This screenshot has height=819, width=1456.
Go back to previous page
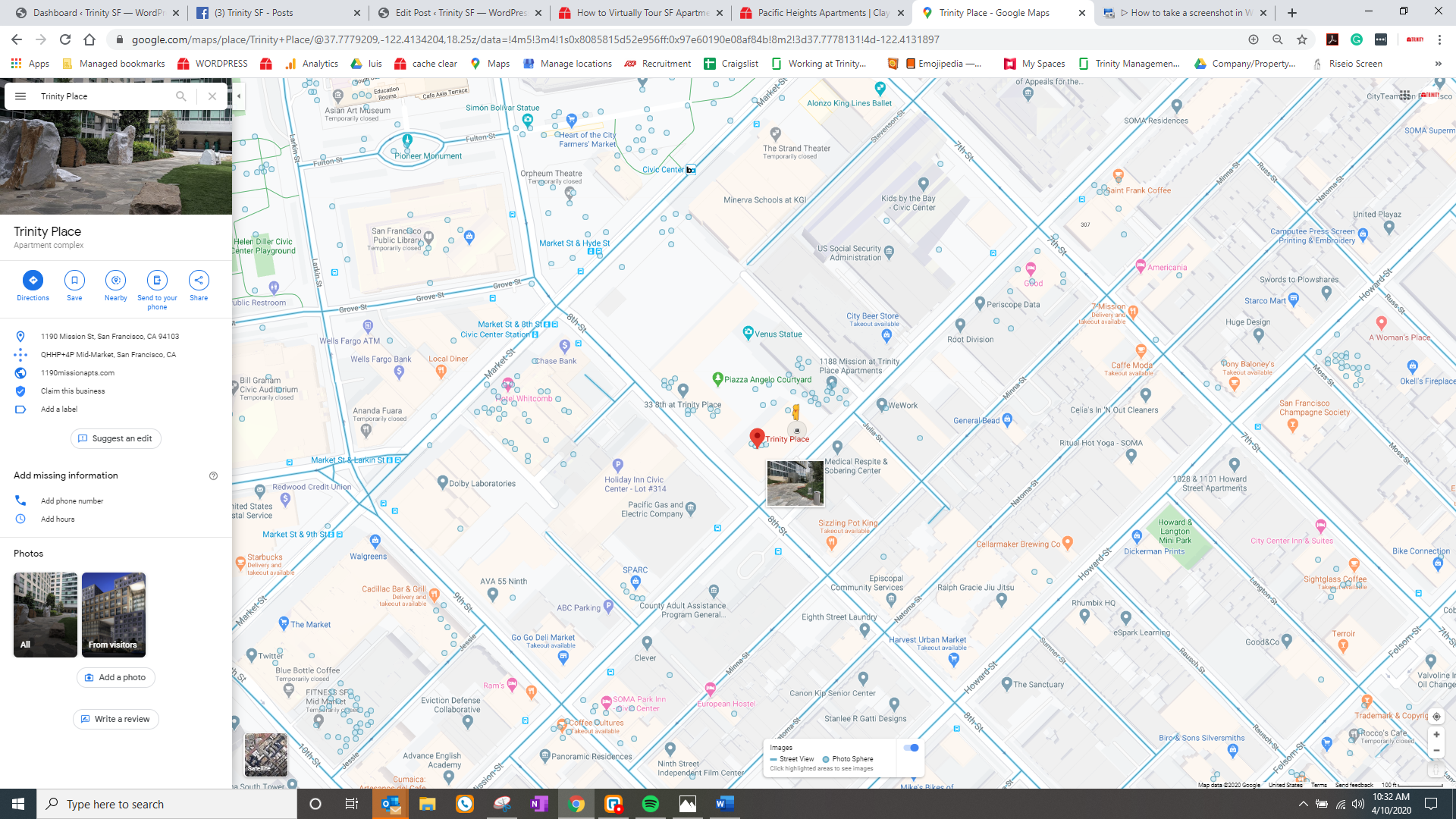17,39
